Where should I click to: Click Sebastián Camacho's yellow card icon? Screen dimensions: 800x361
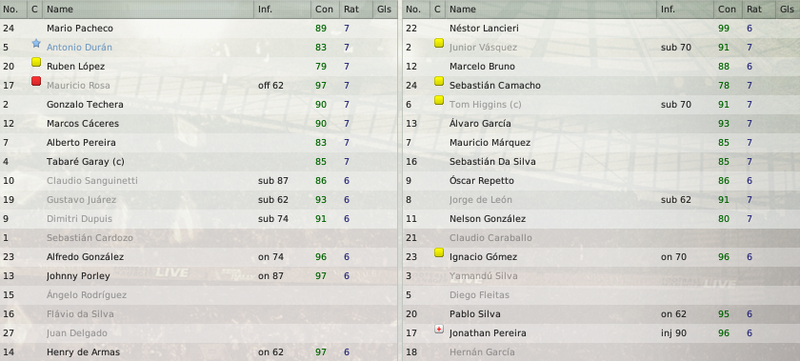[x=439, y=81]
